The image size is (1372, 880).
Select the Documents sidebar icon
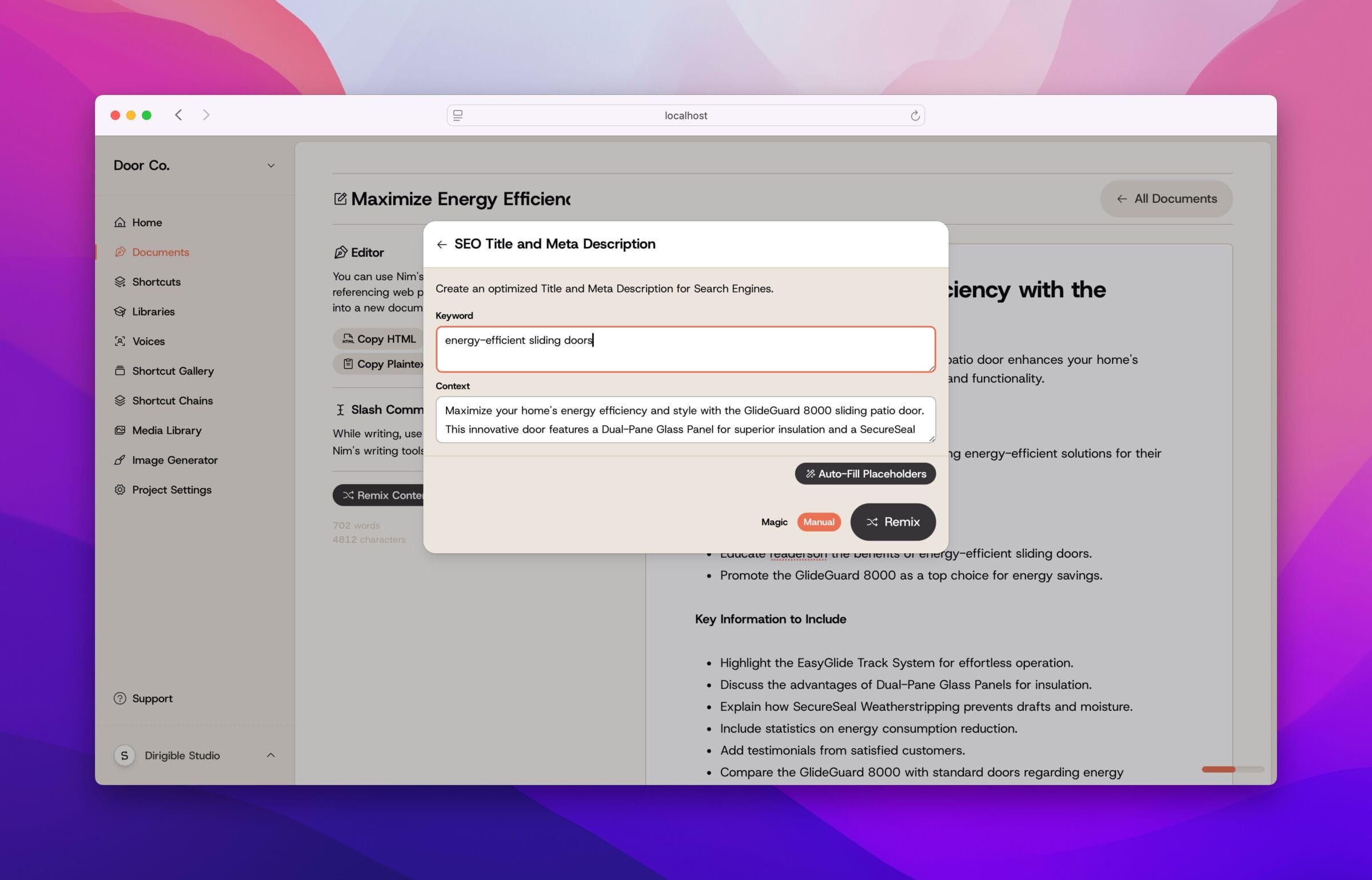click(x=120, y=251)
